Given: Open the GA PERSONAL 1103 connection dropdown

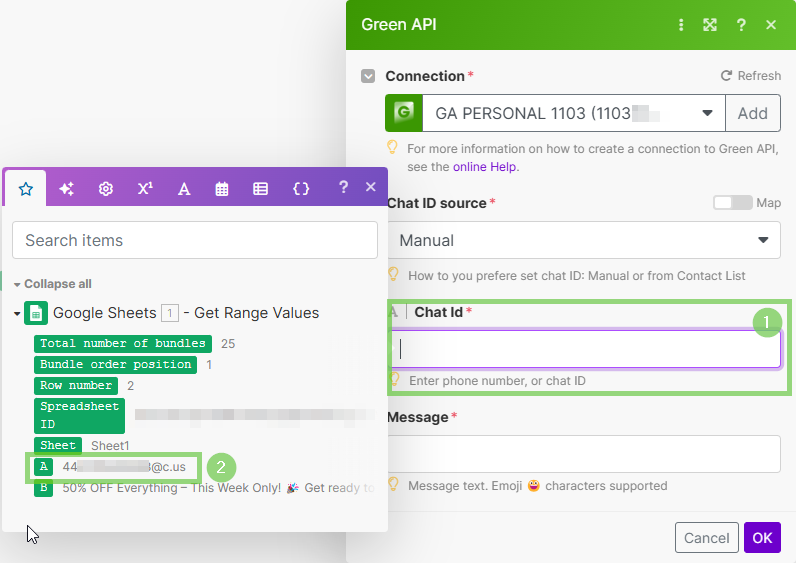Looking at the screenshot, I should (572, 113).
